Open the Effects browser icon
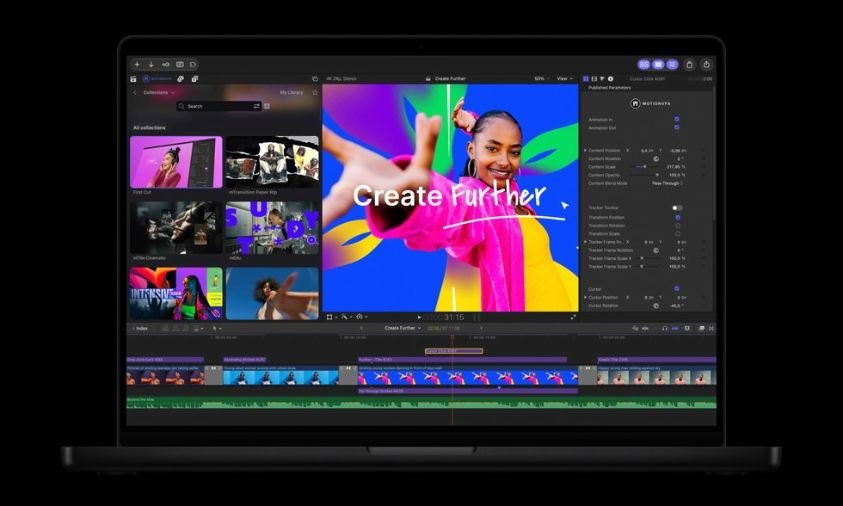Viewport: 843px width, 506px height. pos(701,328)
